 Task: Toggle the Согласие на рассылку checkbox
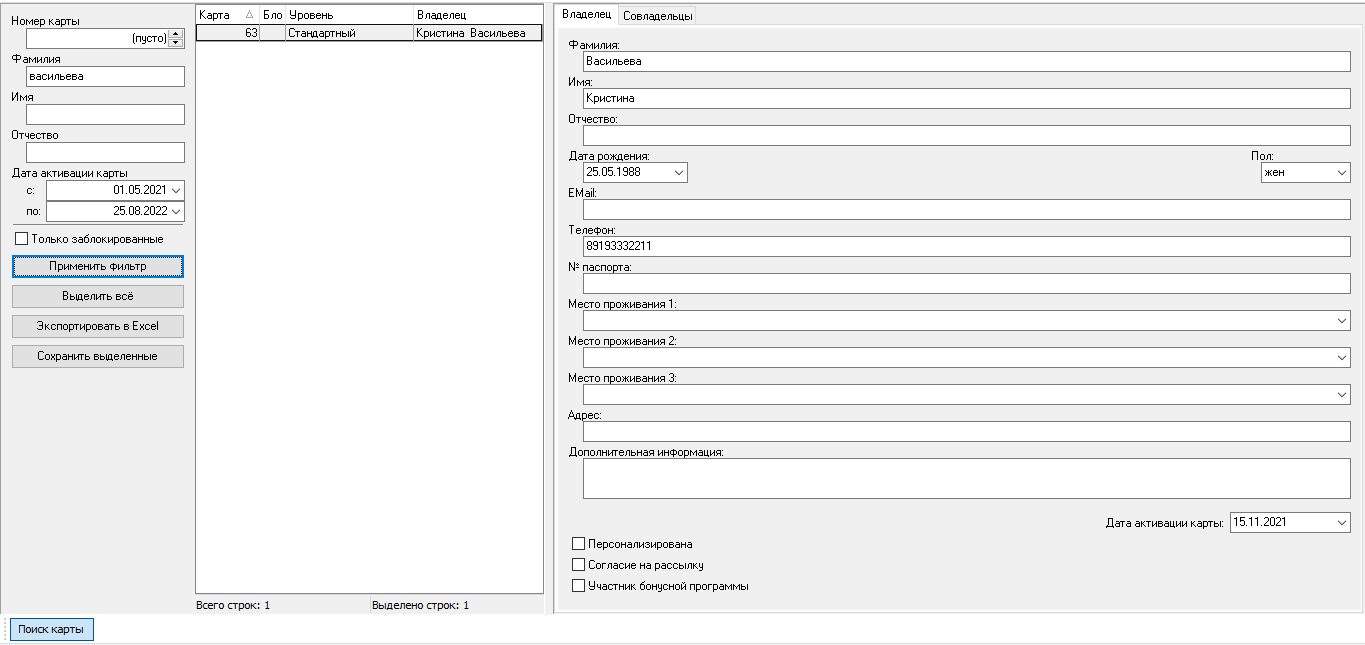[x=578, y=565]
